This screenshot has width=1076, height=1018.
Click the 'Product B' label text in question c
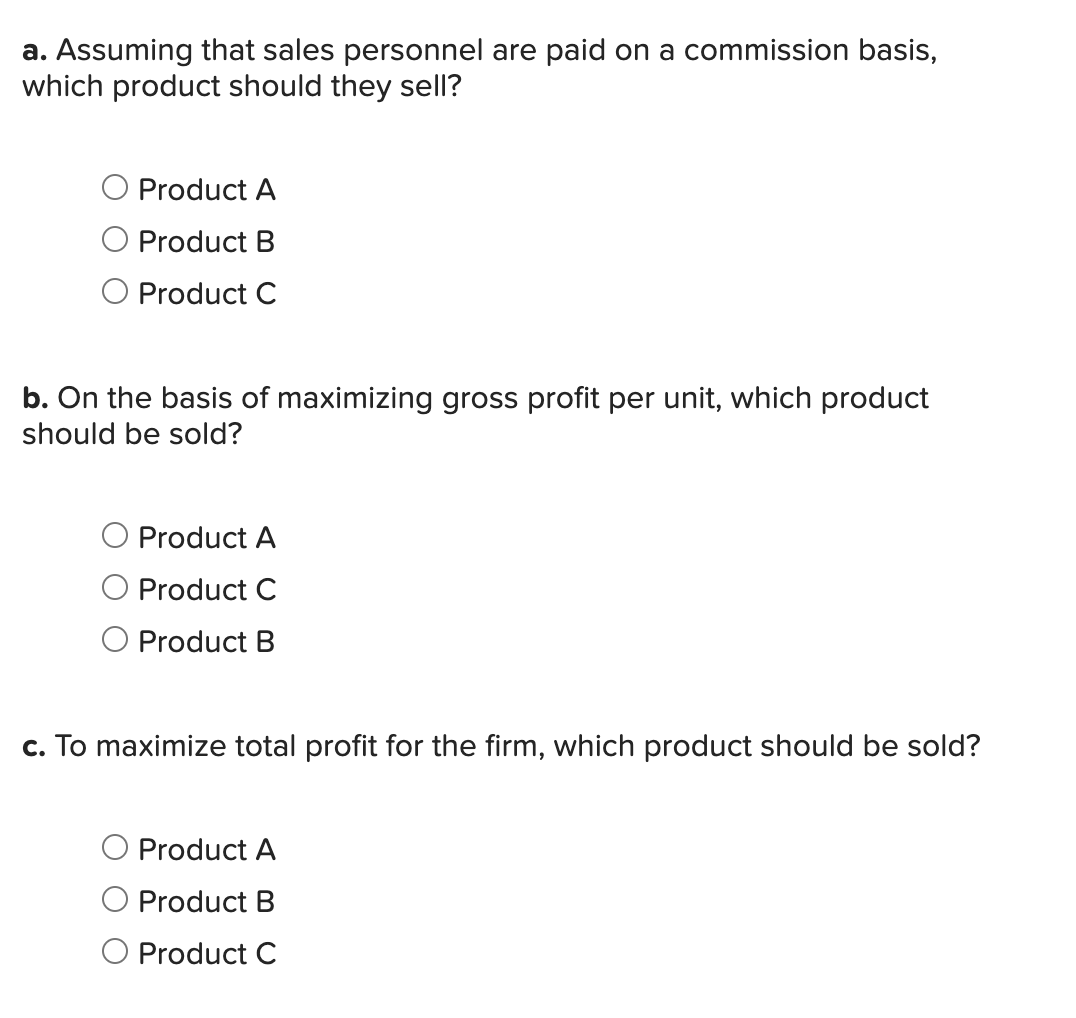point(207,902)
